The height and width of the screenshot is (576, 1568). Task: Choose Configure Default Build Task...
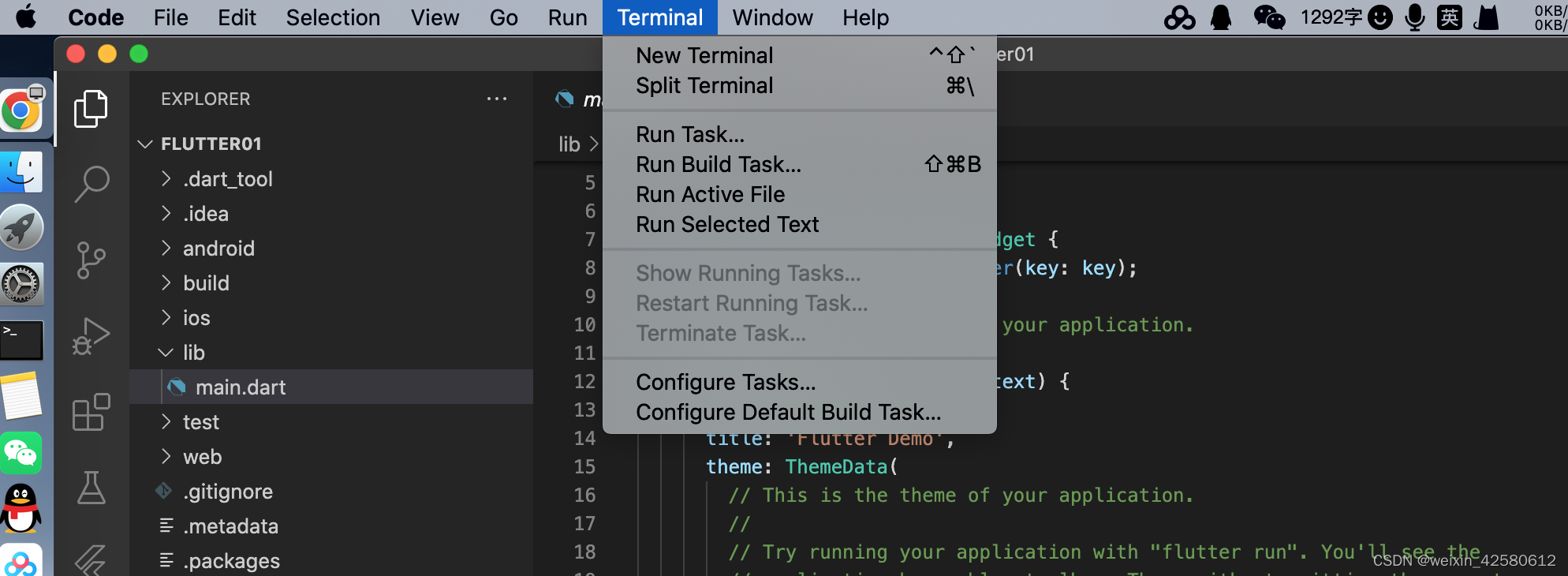(800, 412)
